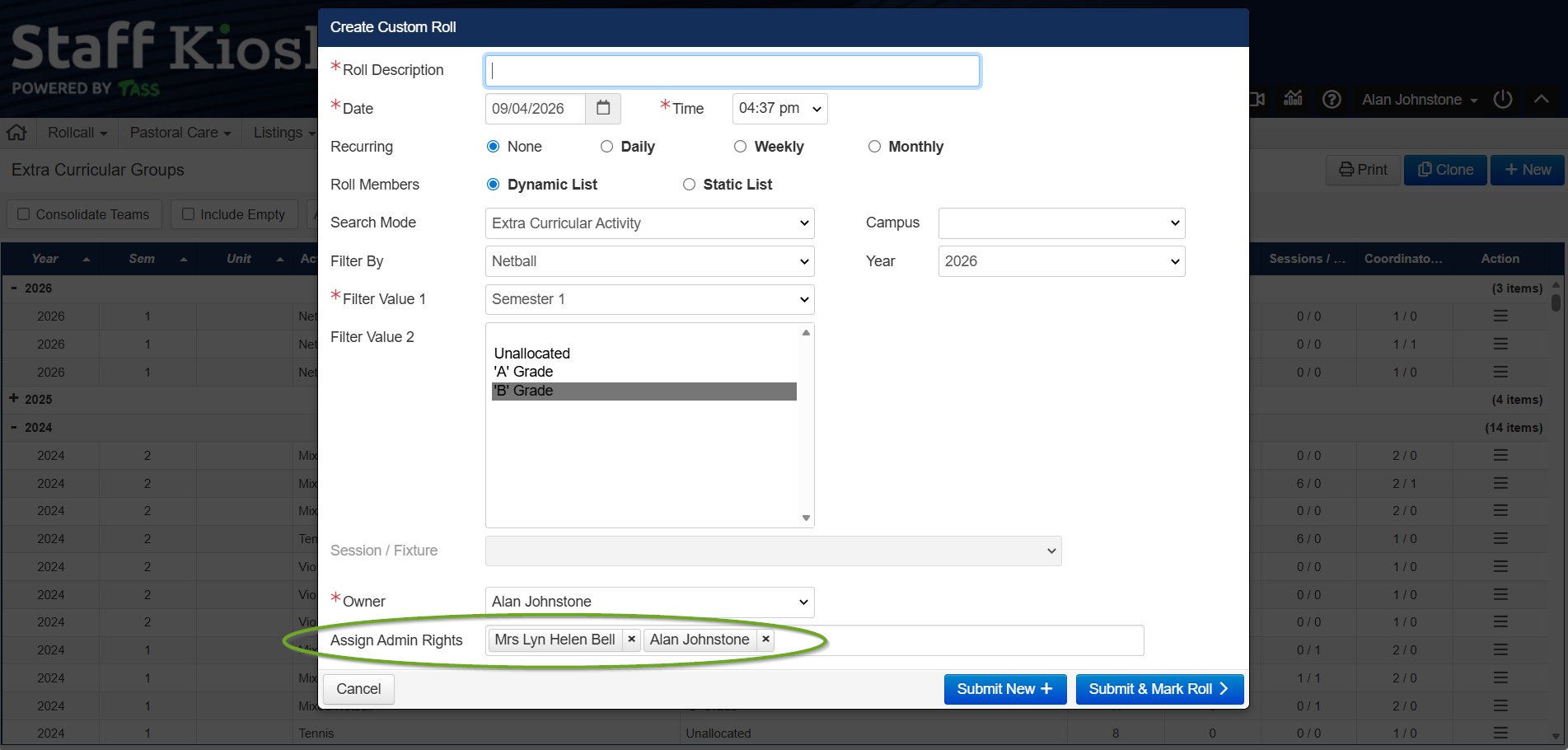Click the Submit & Mark Roll button
Image resolution: width=1568 pixels, height=750 pixels.
[1158, 689]
